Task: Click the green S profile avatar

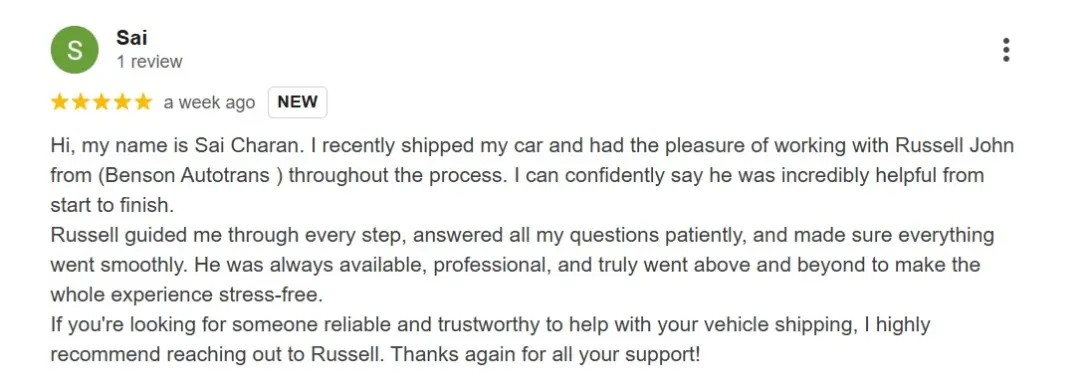Action: [x=74, y=50]
